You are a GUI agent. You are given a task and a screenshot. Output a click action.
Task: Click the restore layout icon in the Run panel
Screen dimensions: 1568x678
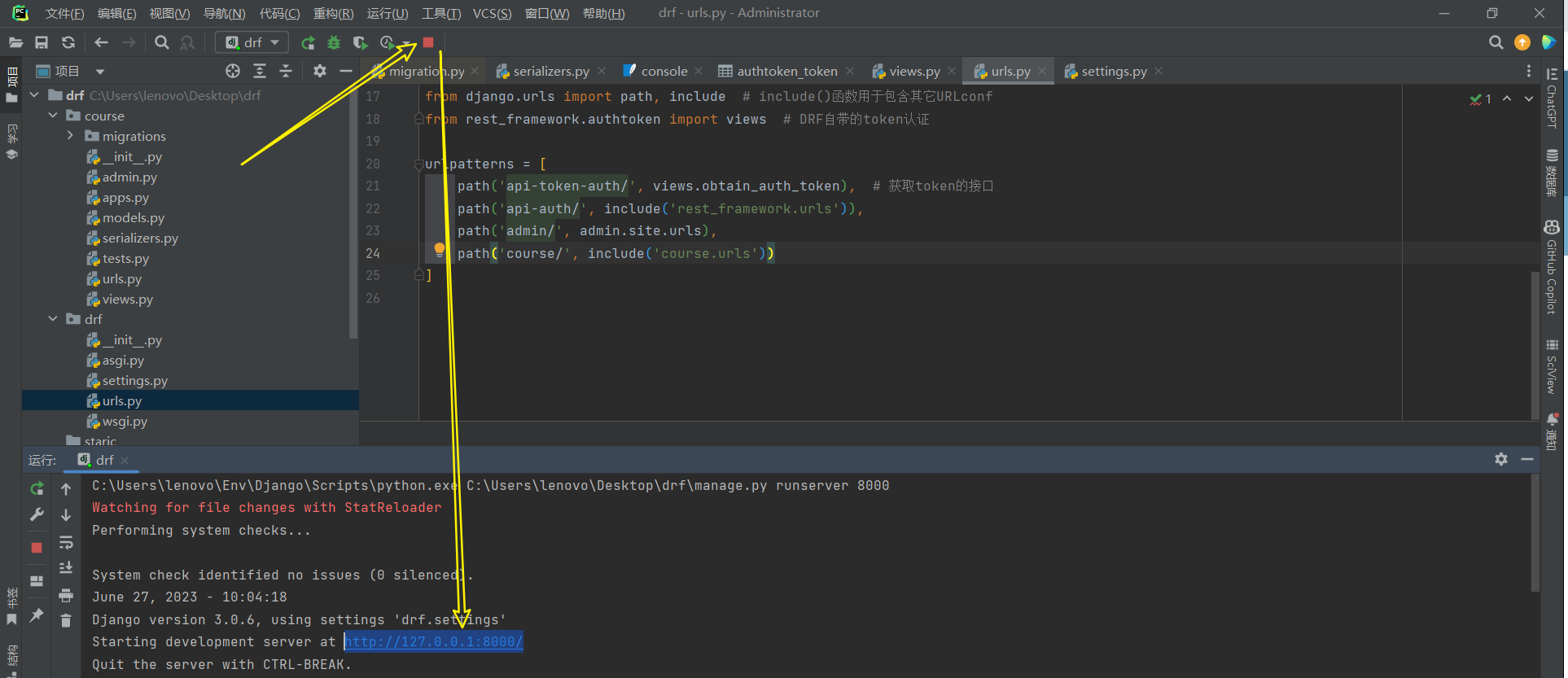[x=37, y=581]
